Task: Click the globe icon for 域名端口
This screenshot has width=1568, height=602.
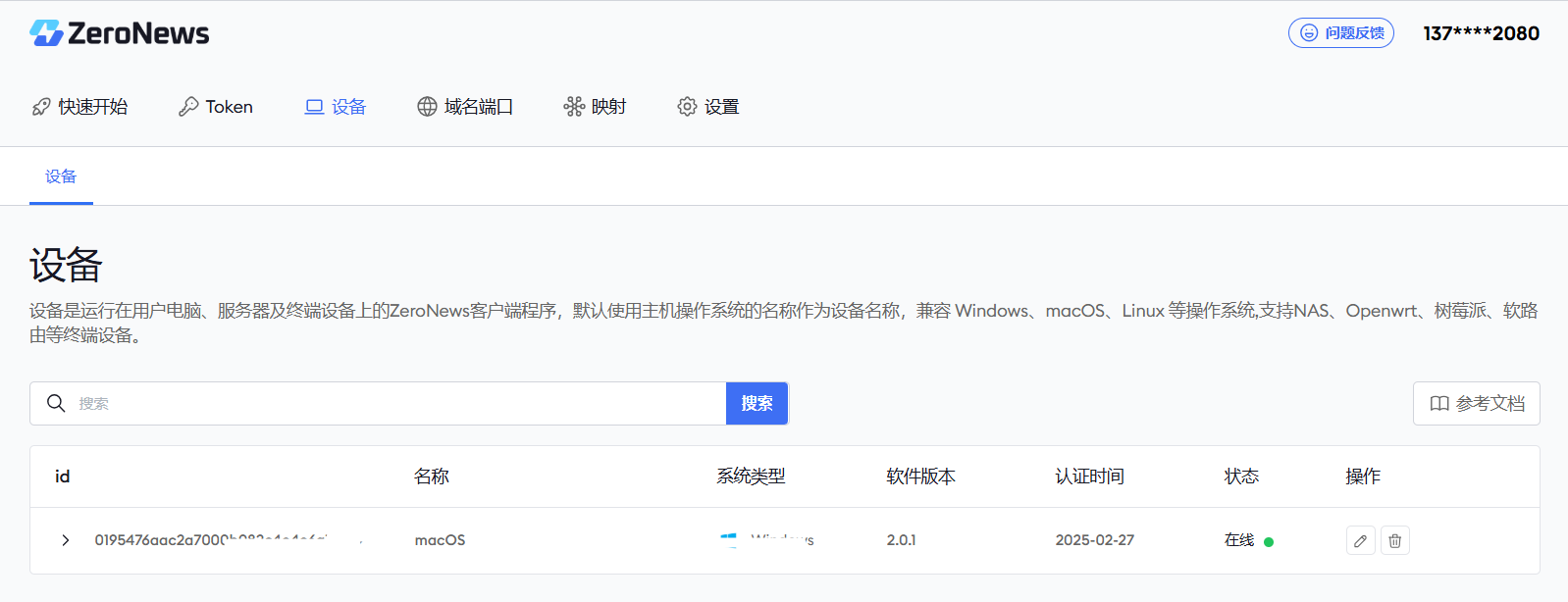Action: (x=427, y=107)
